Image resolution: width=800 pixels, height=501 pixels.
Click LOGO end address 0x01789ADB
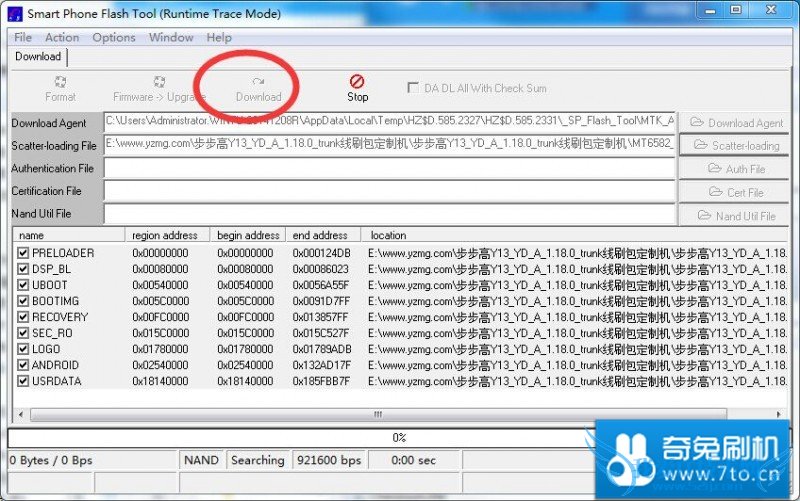coord(322,349)
